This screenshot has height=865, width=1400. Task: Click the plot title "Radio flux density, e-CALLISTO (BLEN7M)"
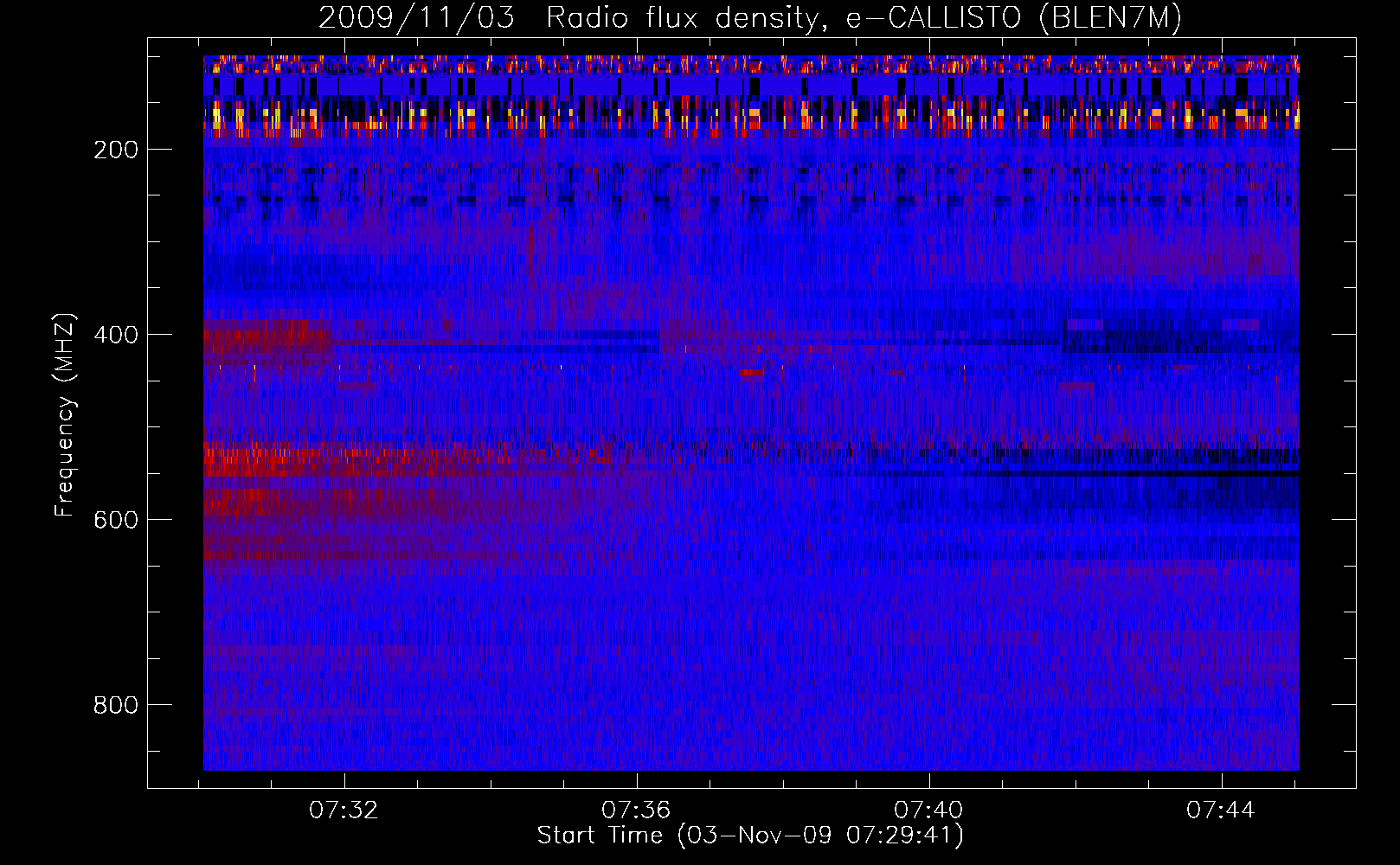864,17
